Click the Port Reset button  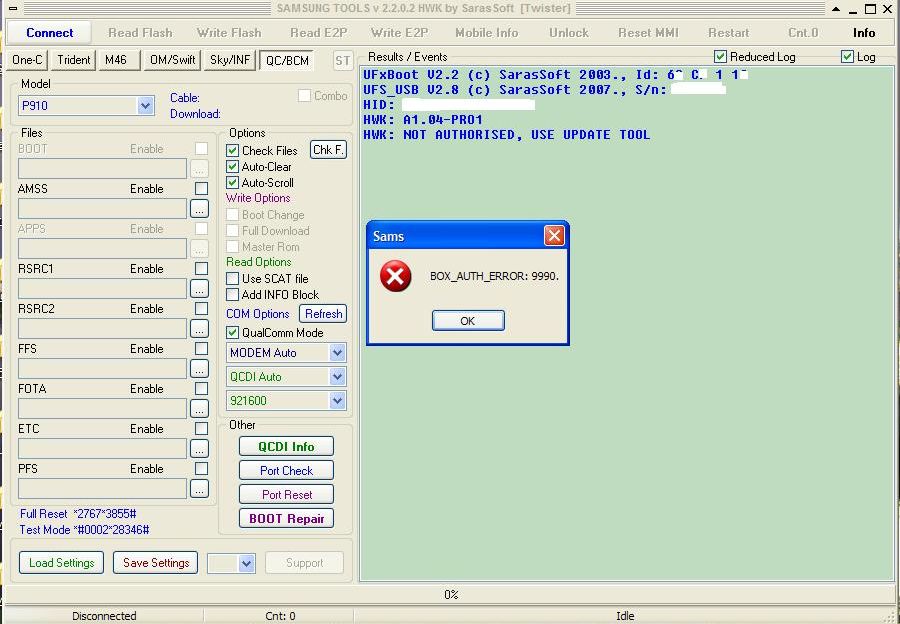(286, 494)
